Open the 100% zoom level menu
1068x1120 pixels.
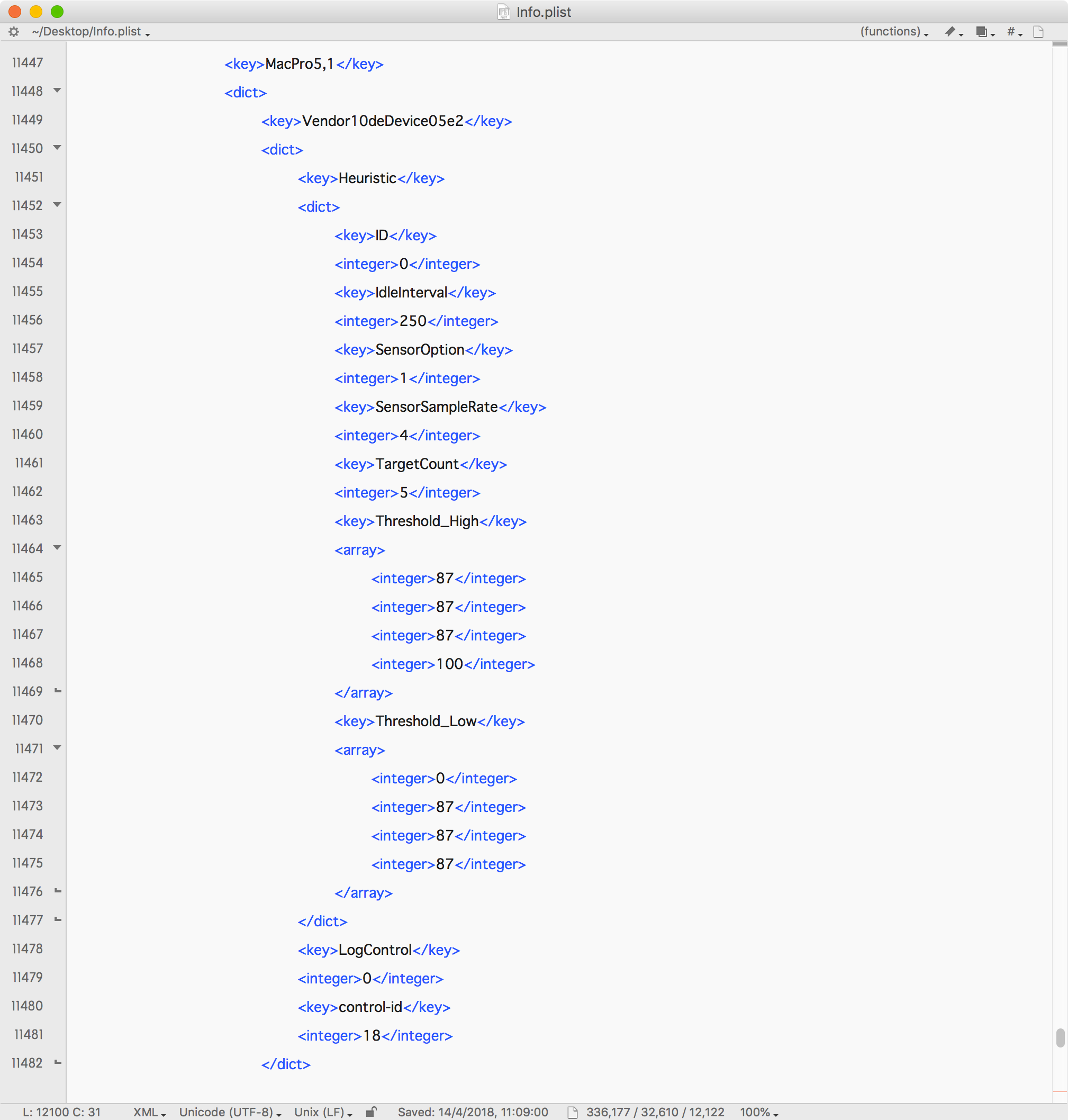tap(758, 1112)
